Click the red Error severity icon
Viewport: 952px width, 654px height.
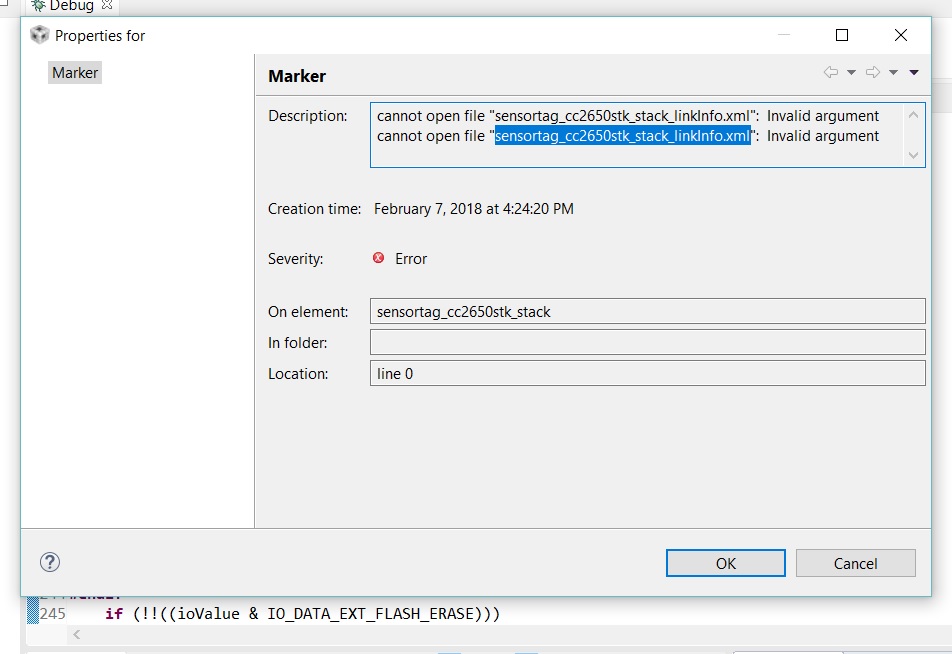pyautogui.click(x=377, y=258)
